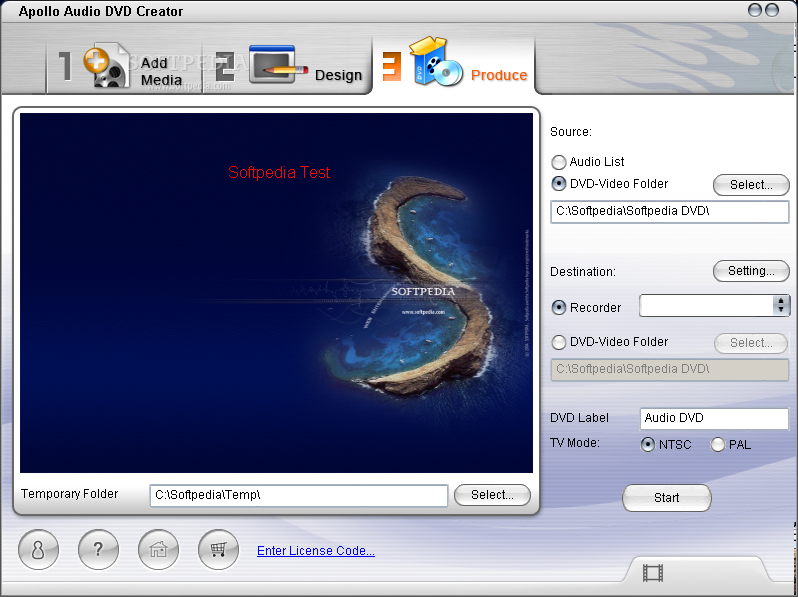Click Select button for source folder
The height and width of the screenshot is (597, 798).
751,185
